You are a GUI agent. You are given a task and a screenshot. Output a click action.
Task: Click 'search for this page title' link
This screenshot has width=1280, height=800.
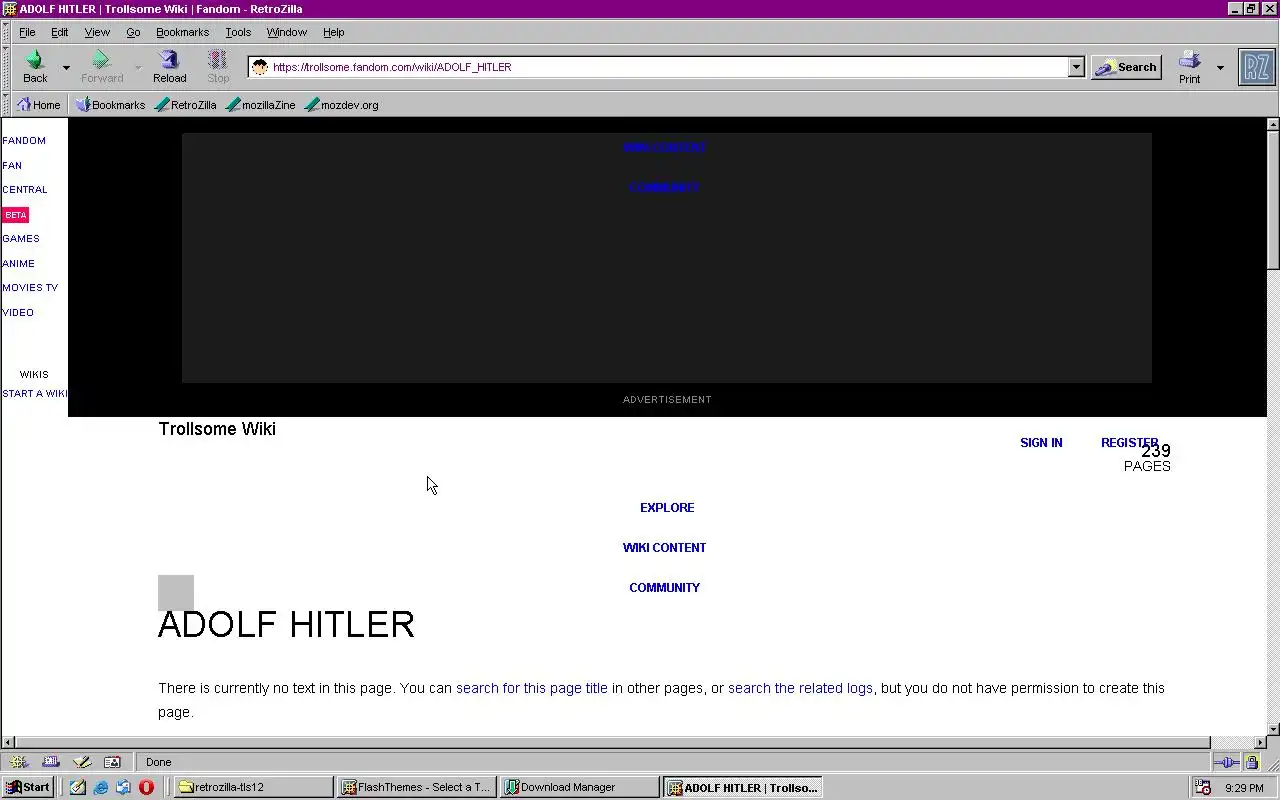532,688
